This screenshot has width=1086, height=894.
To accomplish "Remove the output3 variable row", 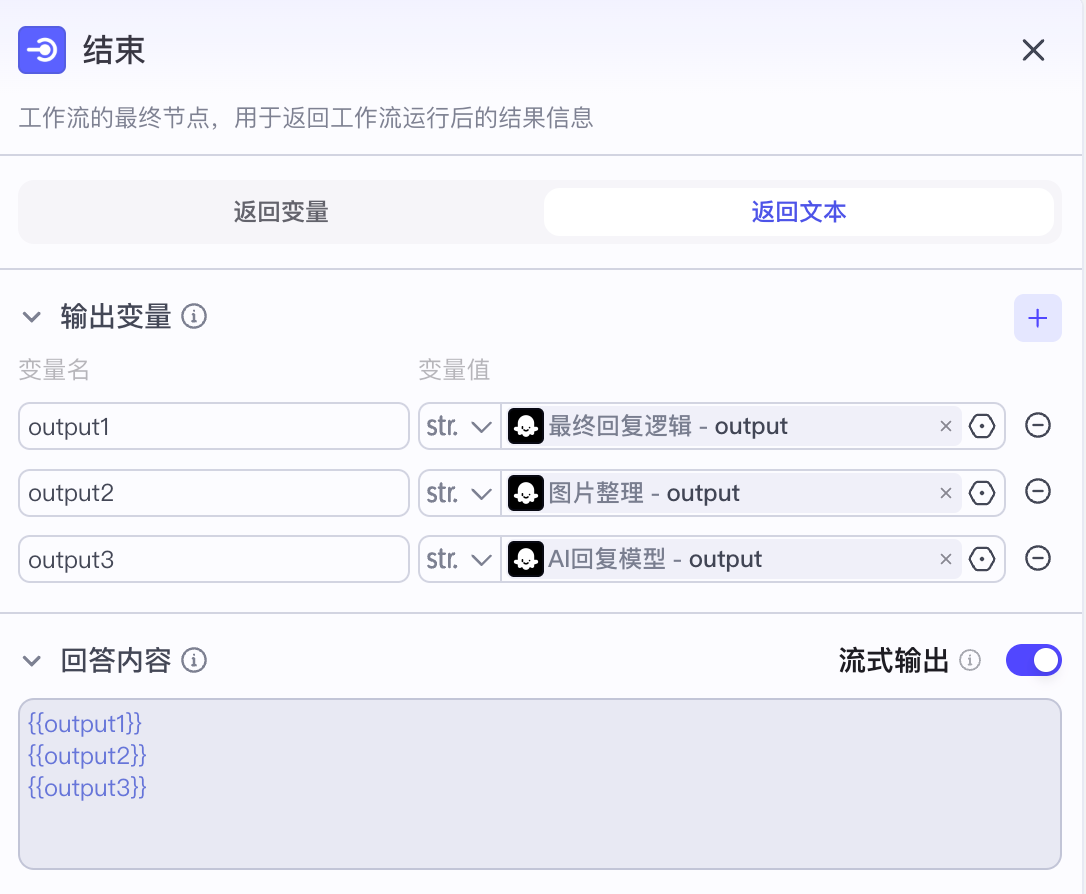I will [x=1038, y=559].
